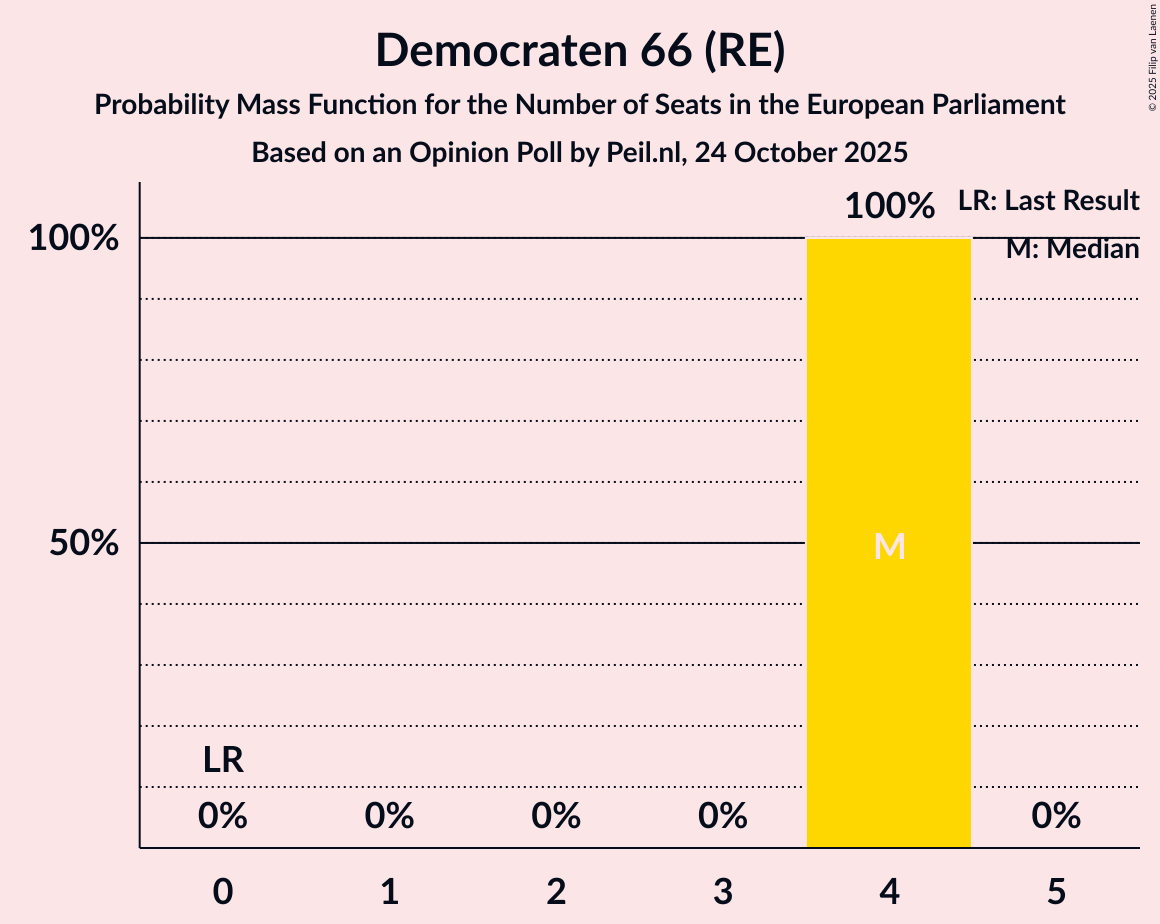The width and height of the screenshot is (1160, 924).
Task: Click the 100% y-axis label
Action: coord(74,239)
